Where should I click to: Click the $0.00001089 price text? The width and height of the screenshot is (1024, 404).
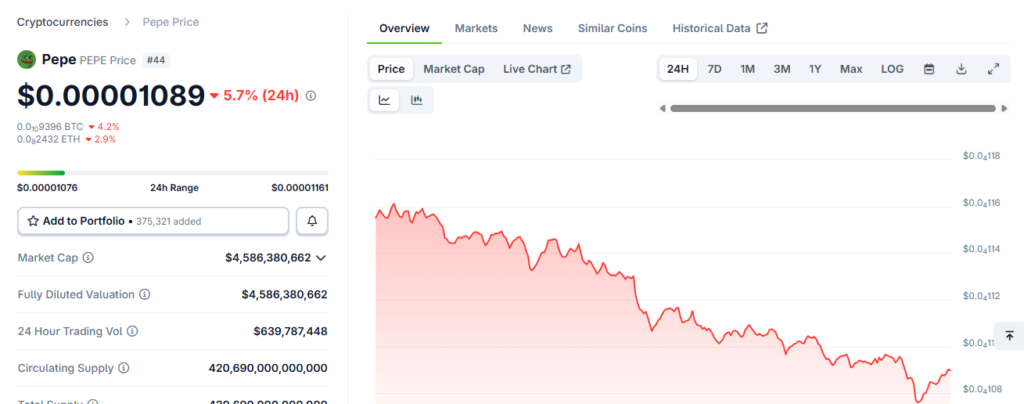coord(111,96)
